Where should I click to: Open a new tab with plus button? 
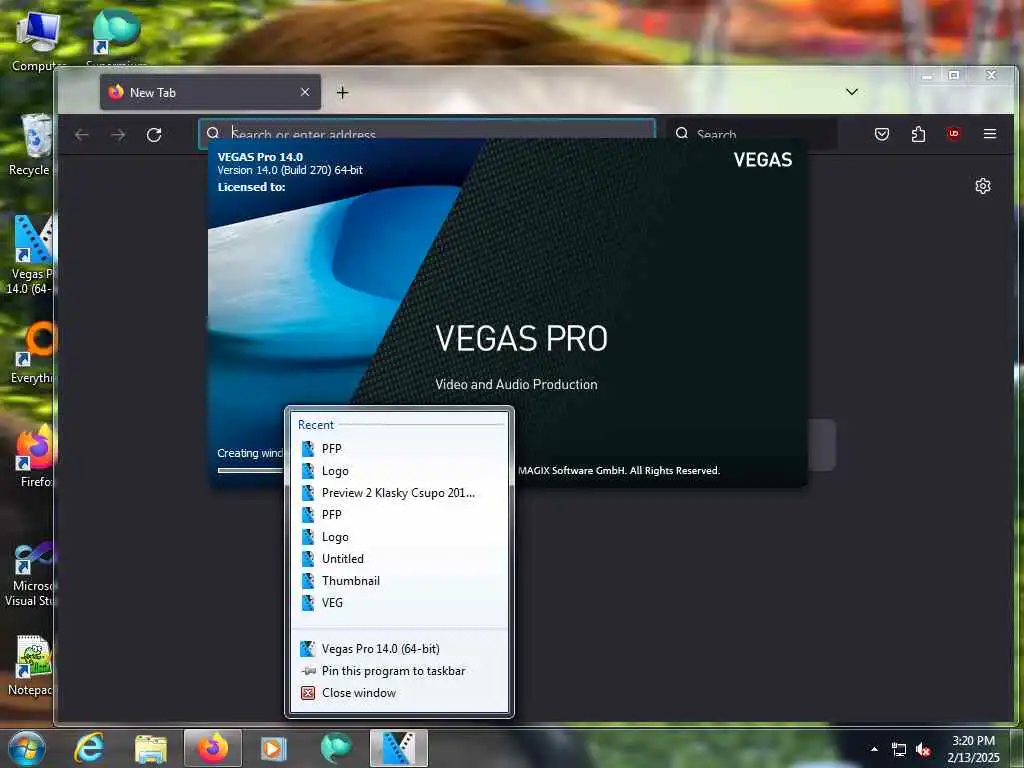coord(342,93)
